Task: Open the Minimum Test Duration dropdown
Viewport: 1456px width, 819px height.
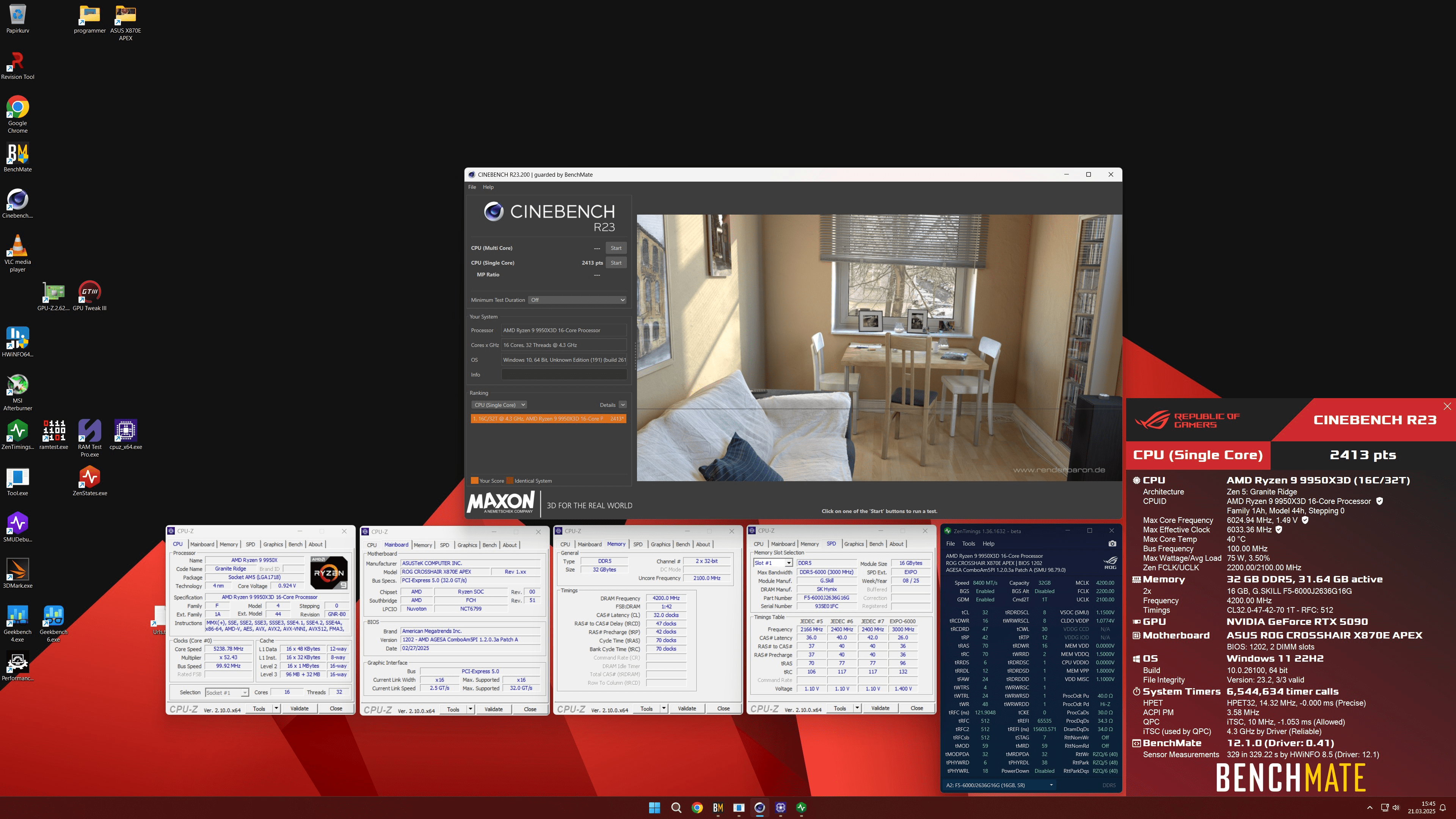Action: click(x=577, y=300)
